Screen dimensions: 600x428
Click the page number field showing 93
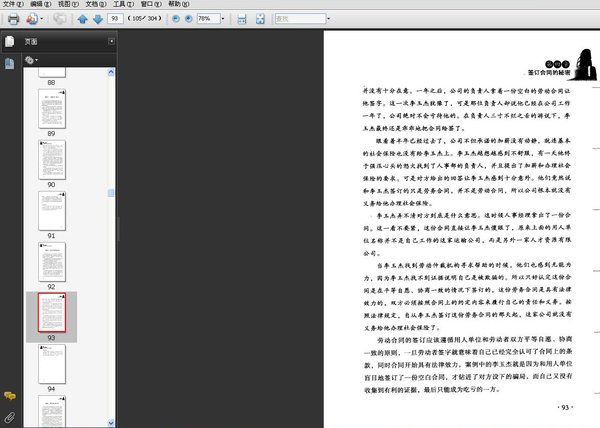coord(115,18)
